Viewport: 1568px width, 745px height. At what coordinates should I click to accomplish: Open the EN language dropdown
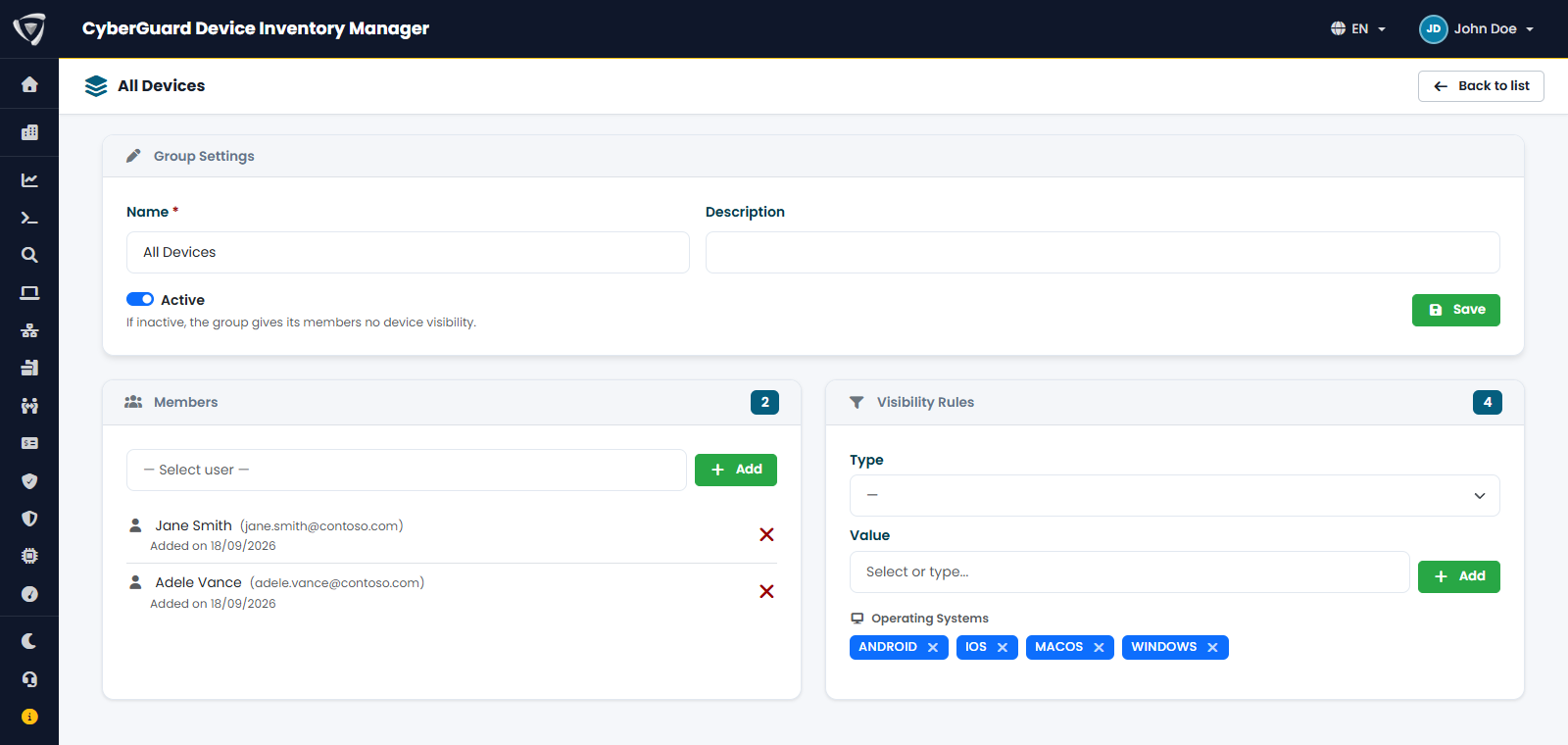(x=1358, y=28)
